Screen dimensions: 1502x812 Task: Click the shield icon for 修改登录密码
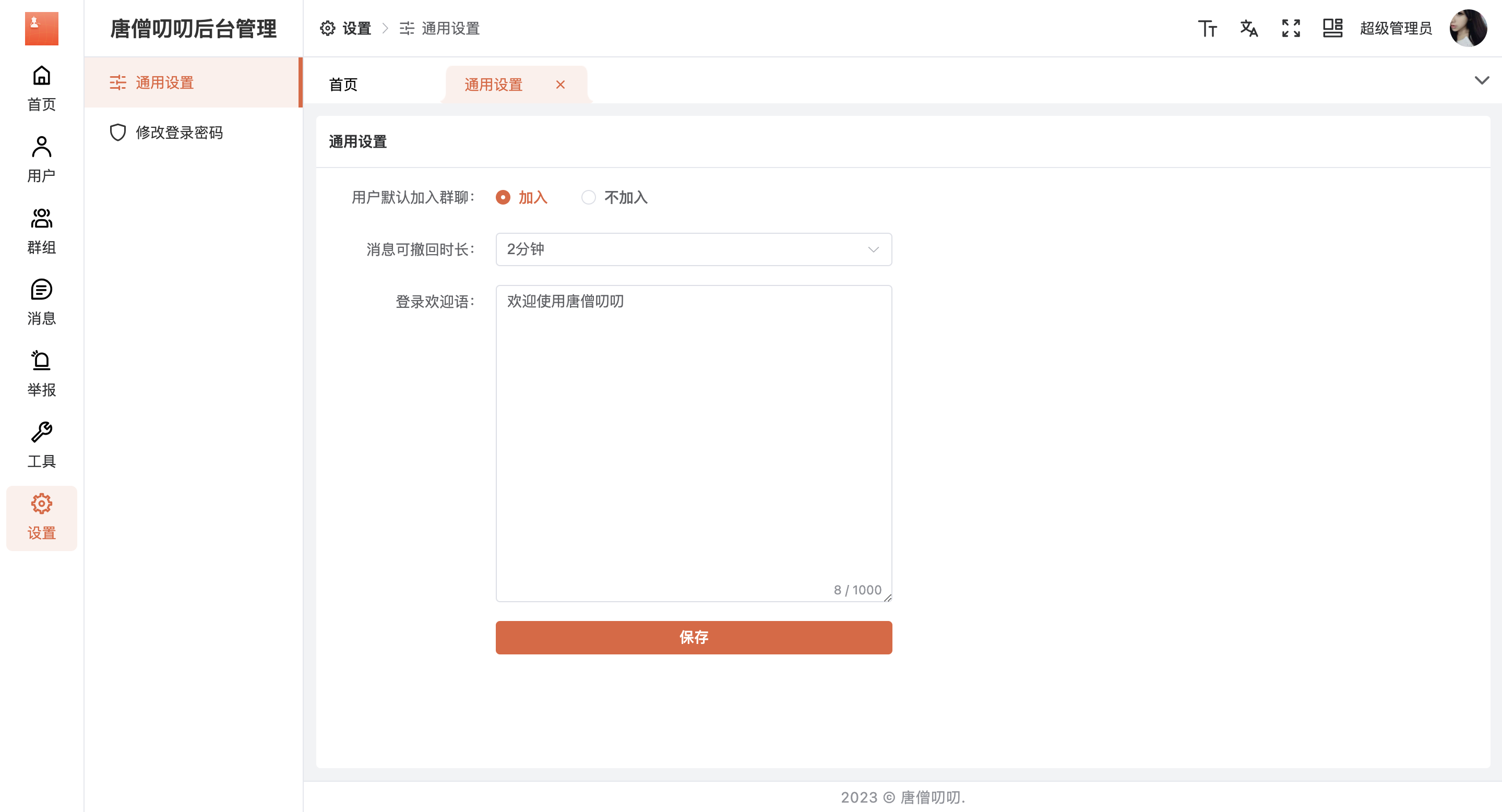(x=118, y=133)
